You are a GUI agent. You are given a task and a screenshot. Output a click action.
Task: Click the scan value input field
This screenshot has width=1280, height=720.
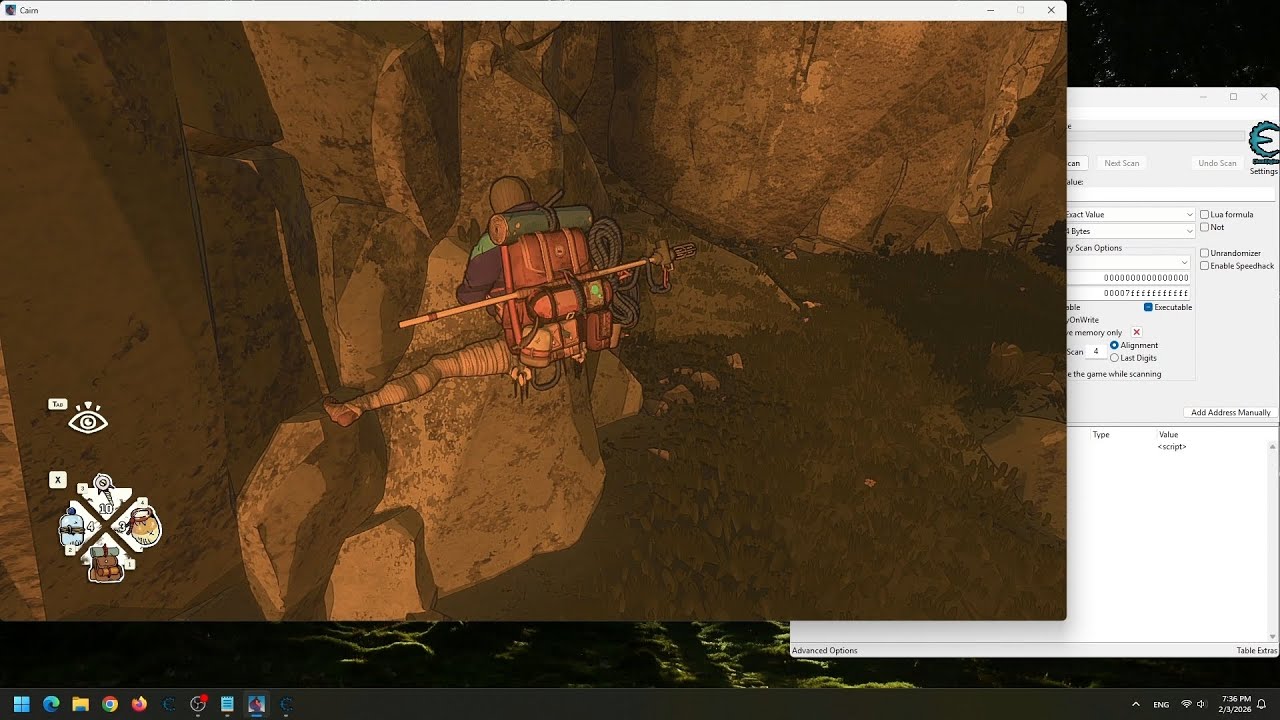point(1171,195)
